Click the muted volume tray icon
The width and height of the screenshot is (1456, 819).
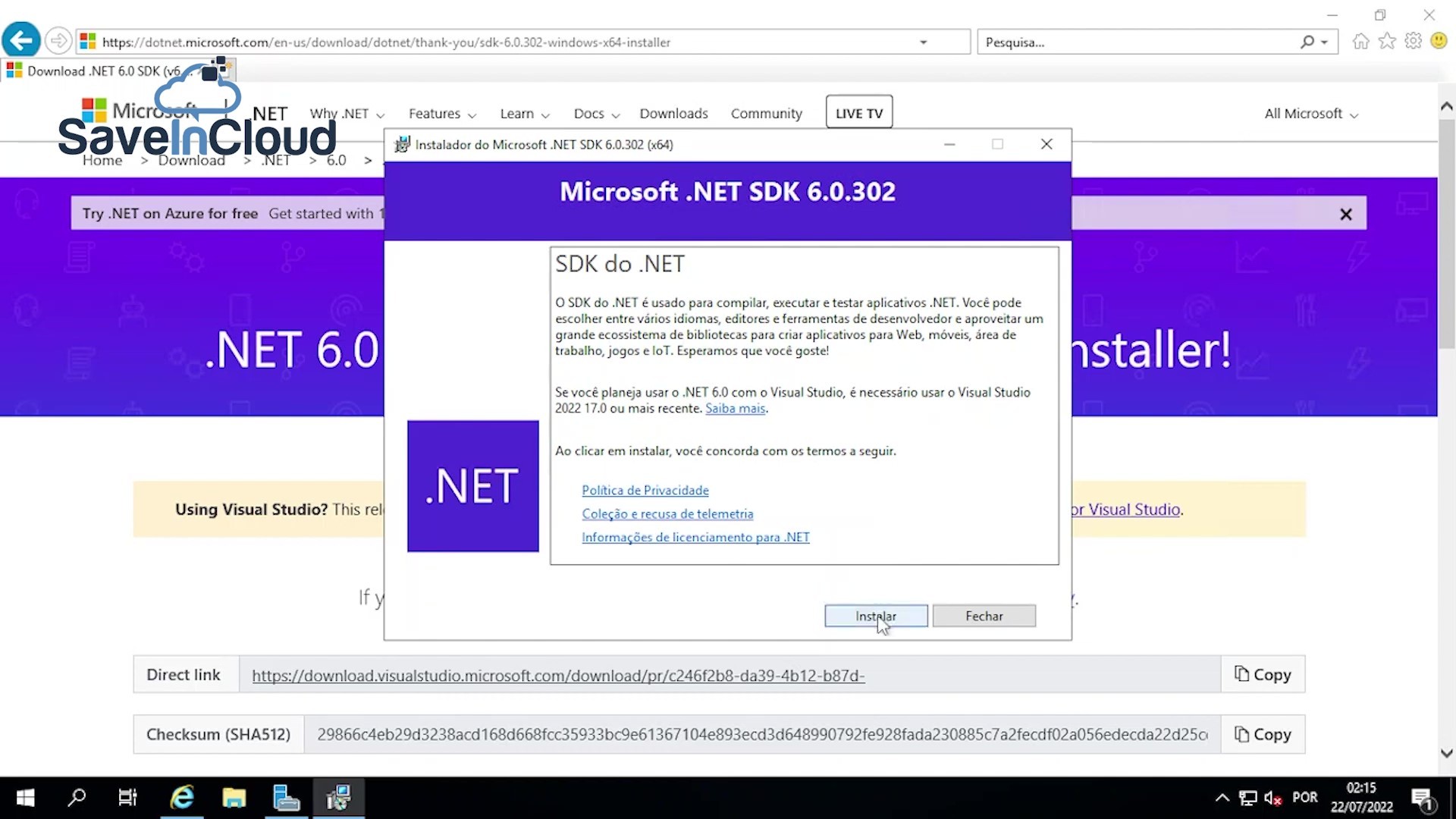click(x=1273, y=798)
